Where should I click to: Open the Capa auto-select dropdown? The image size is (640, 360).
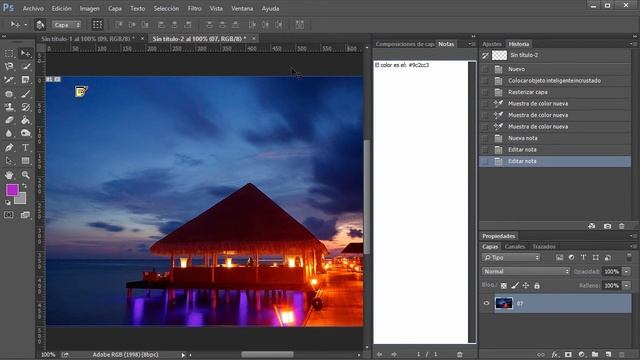coord(67,25)
